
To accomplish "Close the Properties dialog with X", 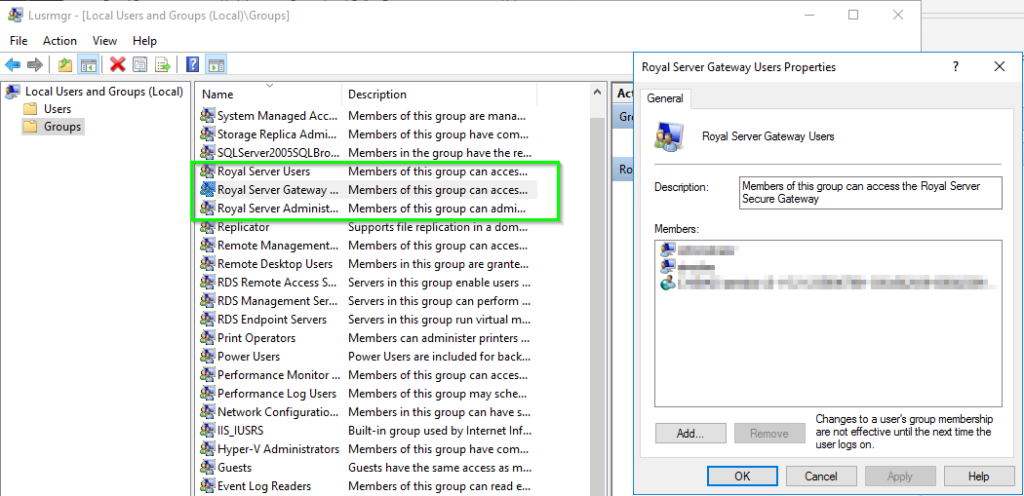I will pos(999,66).
